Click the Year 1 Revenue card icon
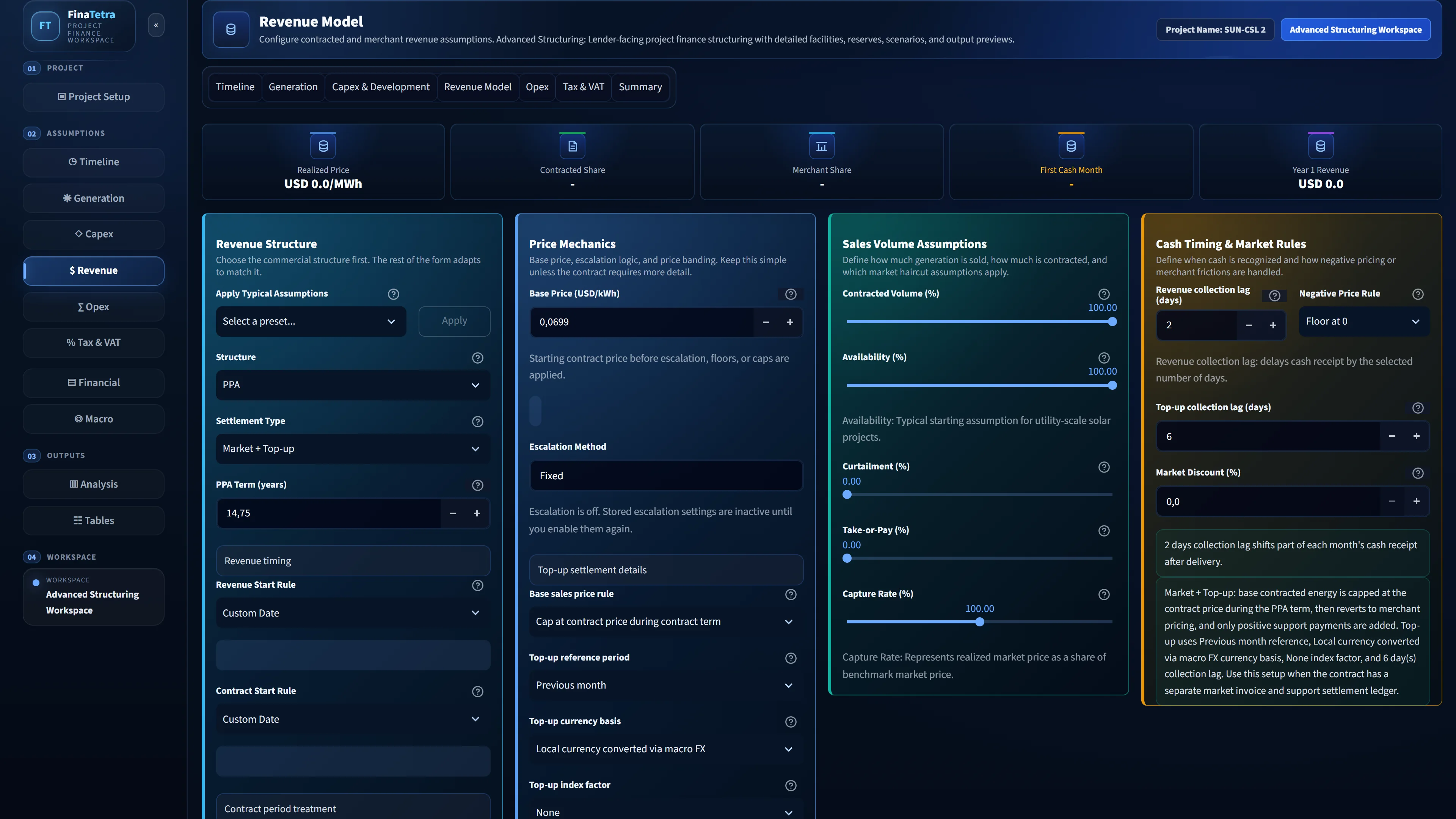1456x819 pixels. click(1320, 146)
